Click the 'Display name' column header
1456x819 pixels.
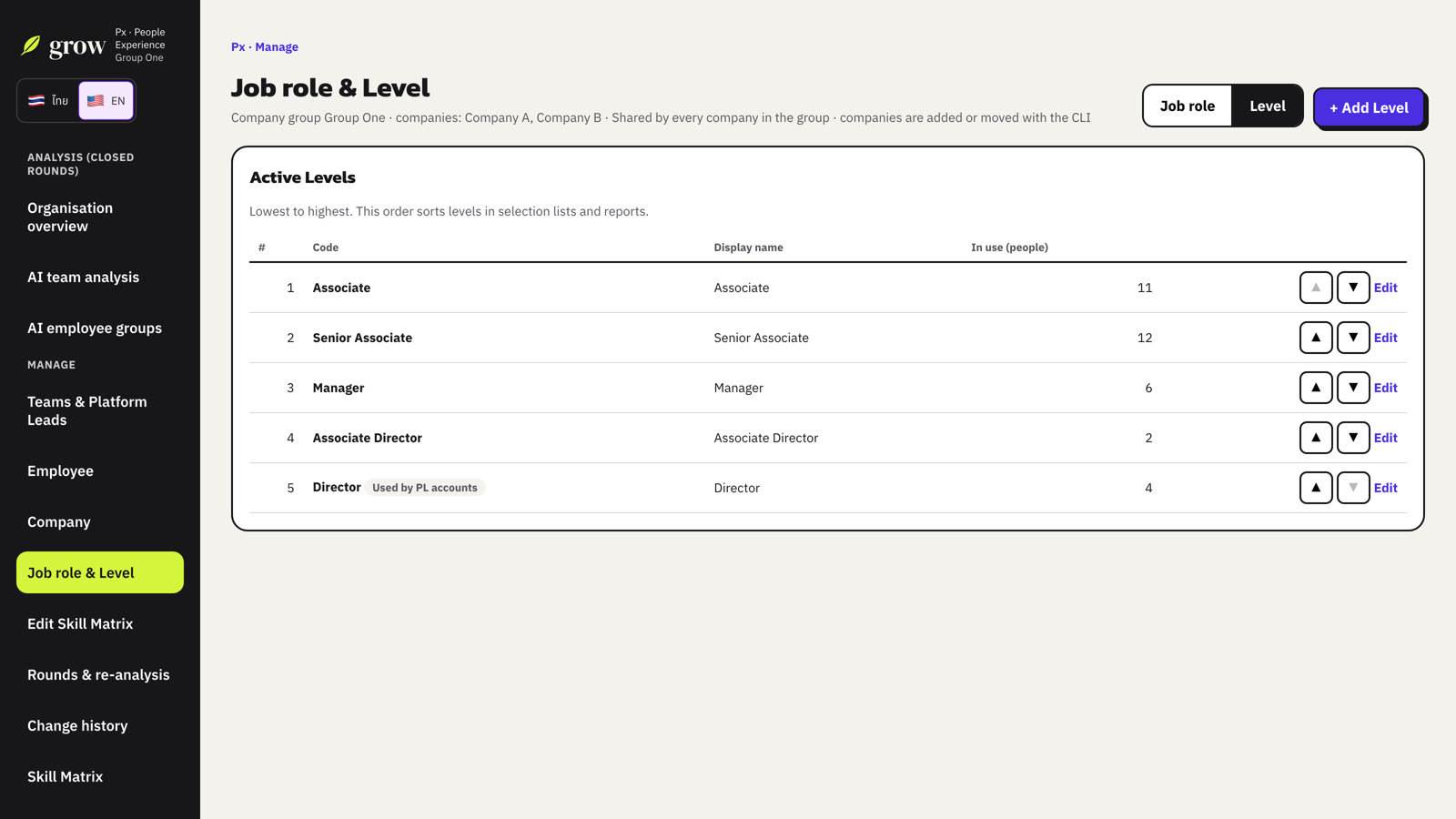(x=748, y=248)
